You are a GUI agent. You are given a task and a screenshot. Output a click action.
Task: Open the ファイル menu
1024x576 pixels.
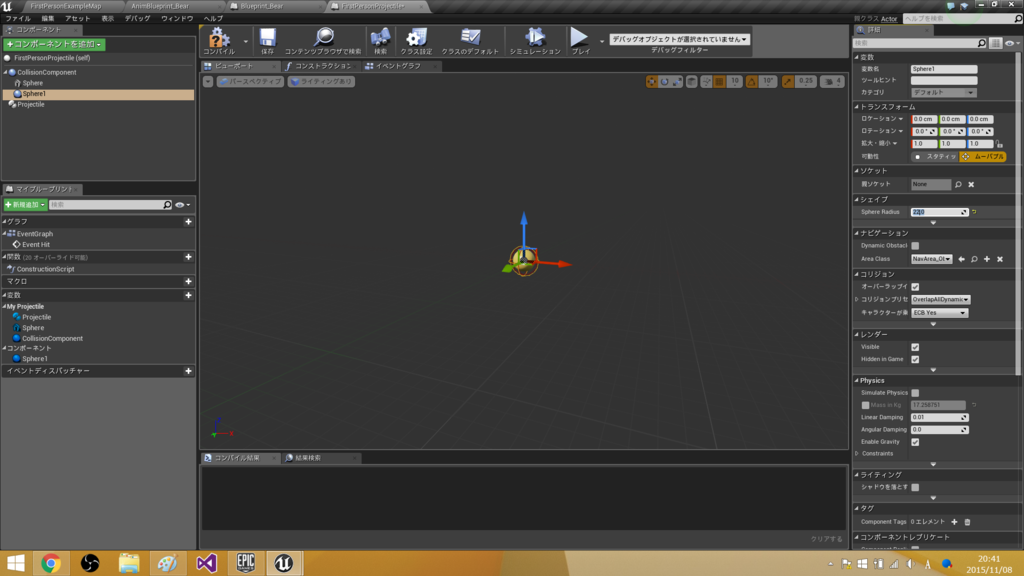[18, 18]
